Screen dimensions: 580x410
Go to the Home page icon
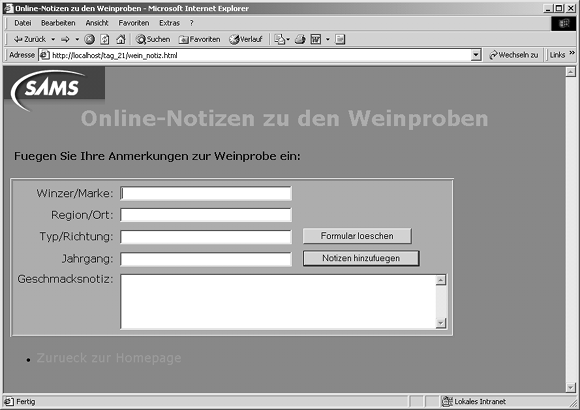121,39
